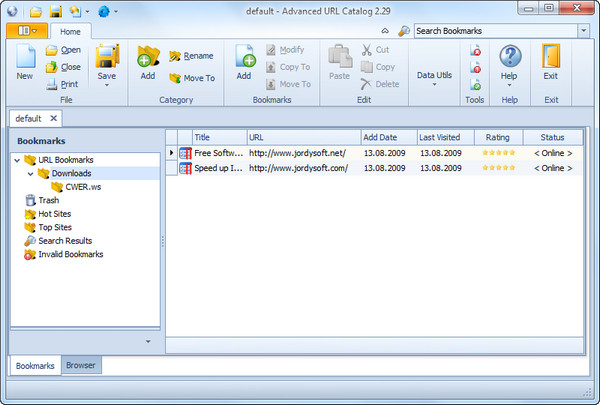
Task: Select the Hot Sites tree item
Action: (x=55, y=214)
